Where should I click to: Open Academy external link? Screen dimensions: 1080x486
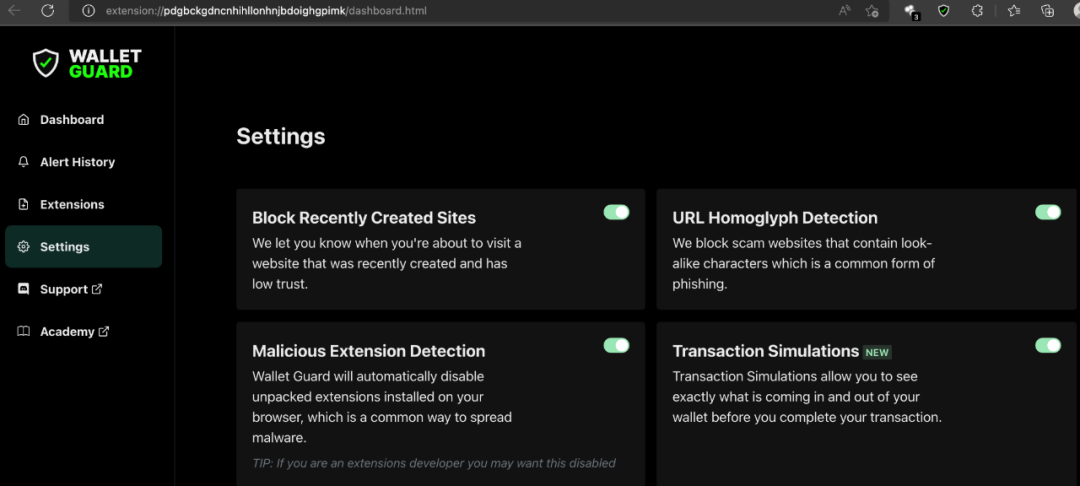67,332
